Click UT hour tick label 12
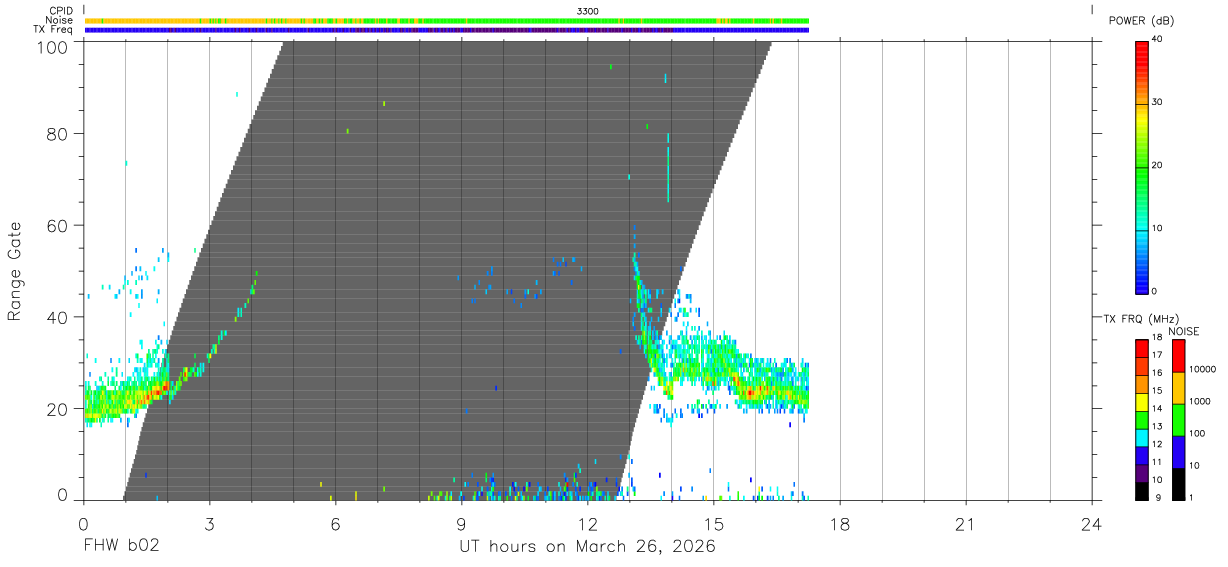1228x567 pixels. pos(587,523)
